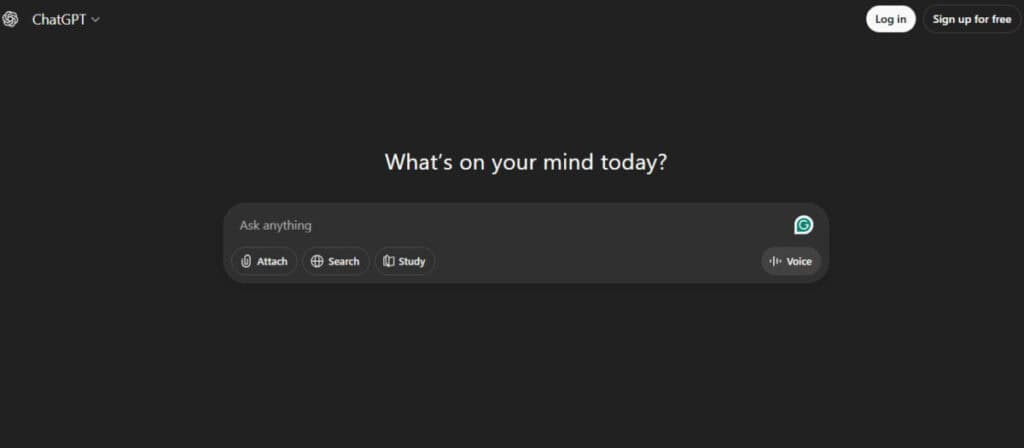Toggle the Study mode pill
The image size is (1024, 448).
(405, 261)
